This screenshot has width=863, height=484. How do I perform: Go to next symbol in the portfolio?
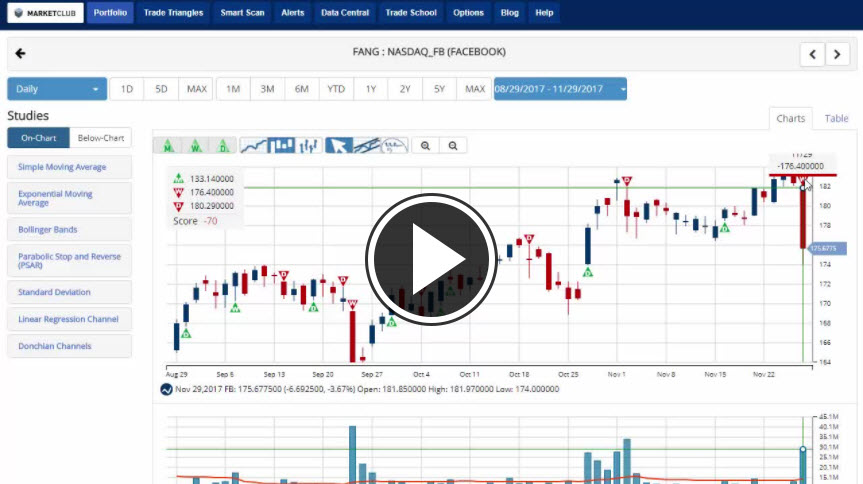pos(837,54)
